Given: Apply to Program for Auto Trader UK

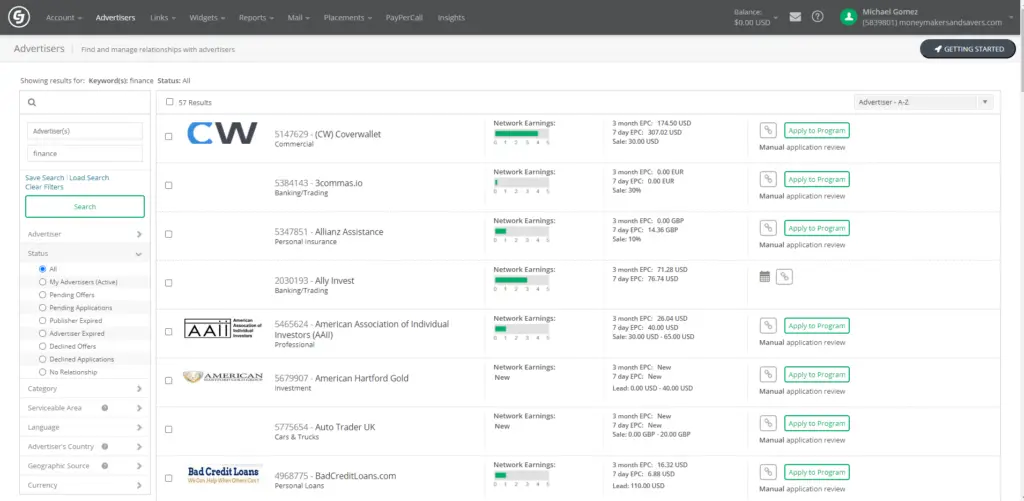Looking at the screenshot, I should 816,423.
